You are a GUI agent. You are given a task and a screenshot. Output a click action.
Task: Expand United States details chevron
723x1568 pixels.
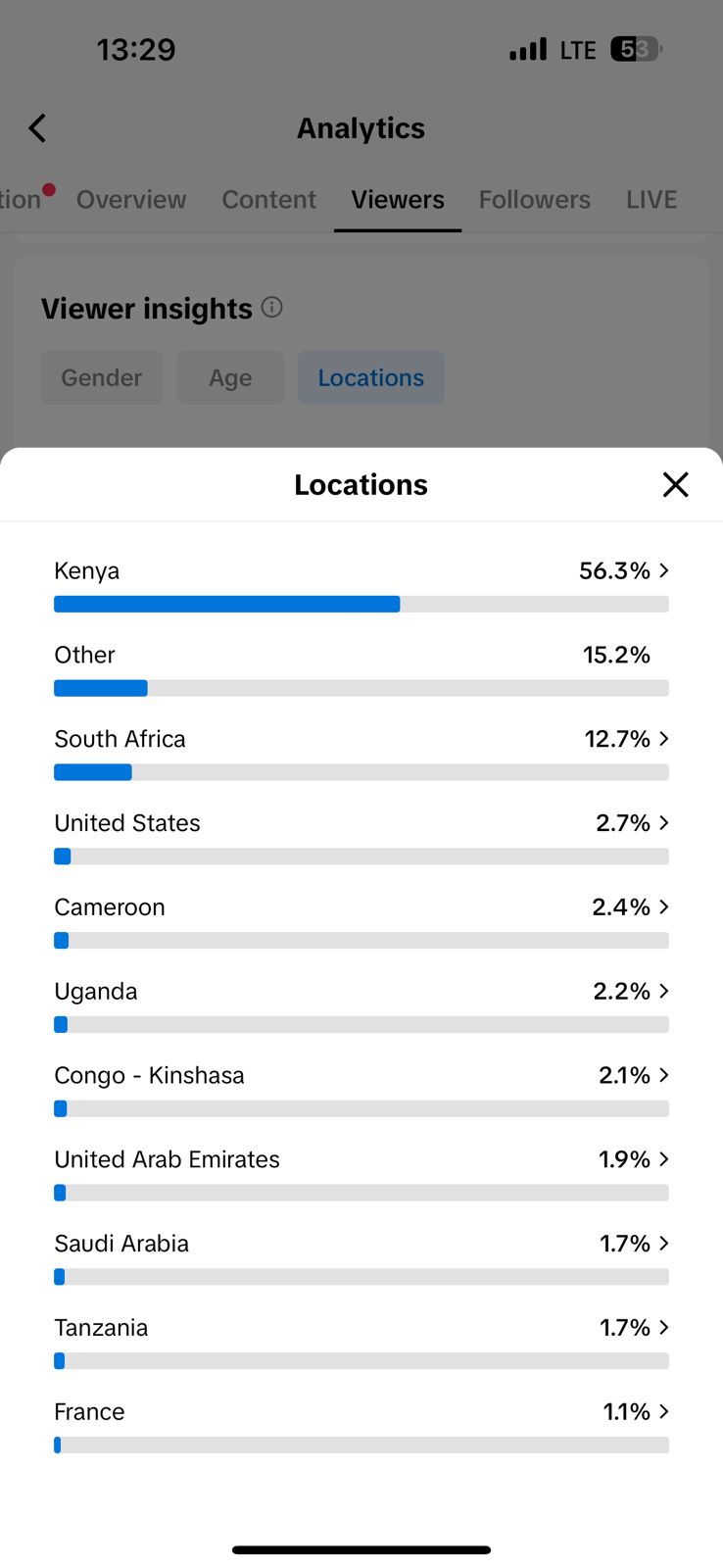[664, 823]
